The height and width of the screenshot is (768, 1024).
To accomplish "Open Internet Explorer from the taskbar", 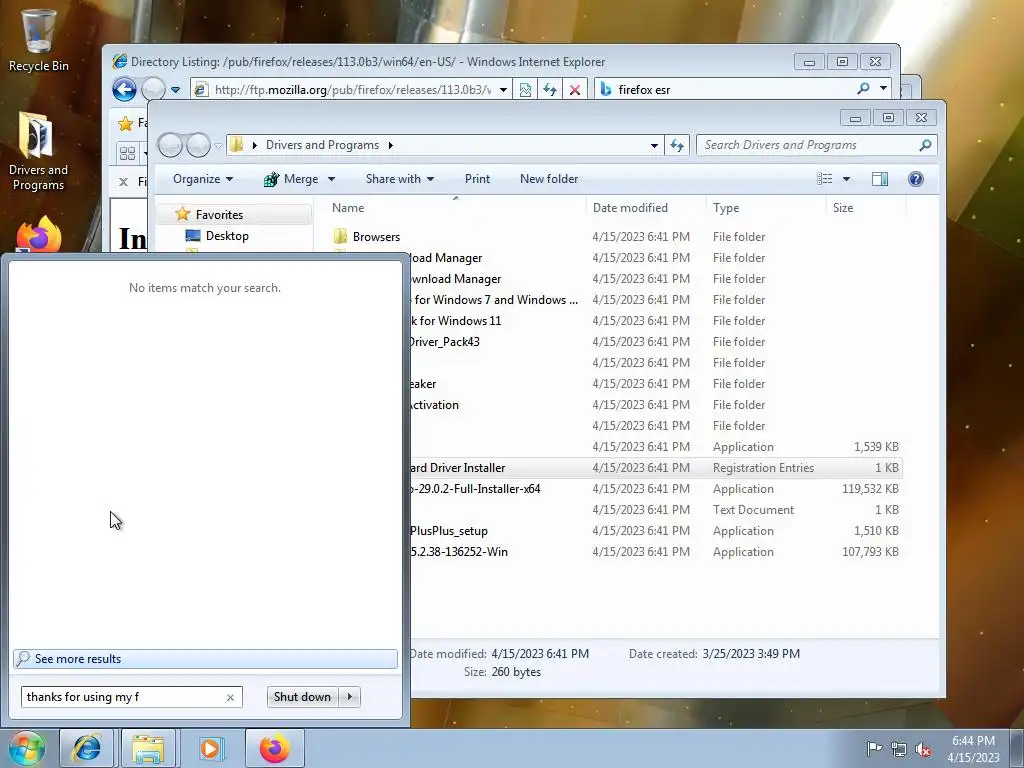I will pos(87,748).
